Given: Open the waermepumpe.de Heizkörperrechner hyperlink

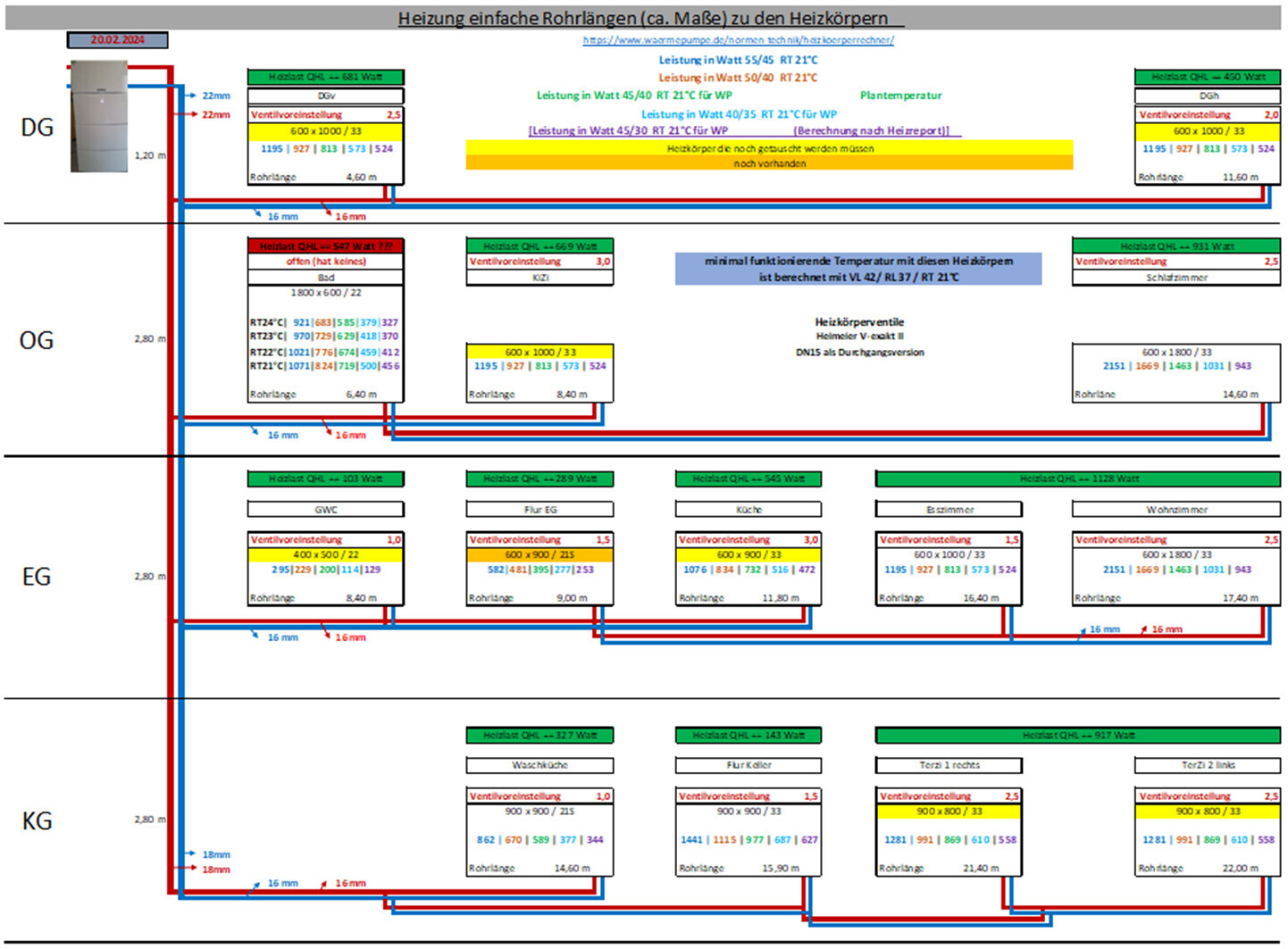Looking at the screenshot, I should click(x=738, y=40).
